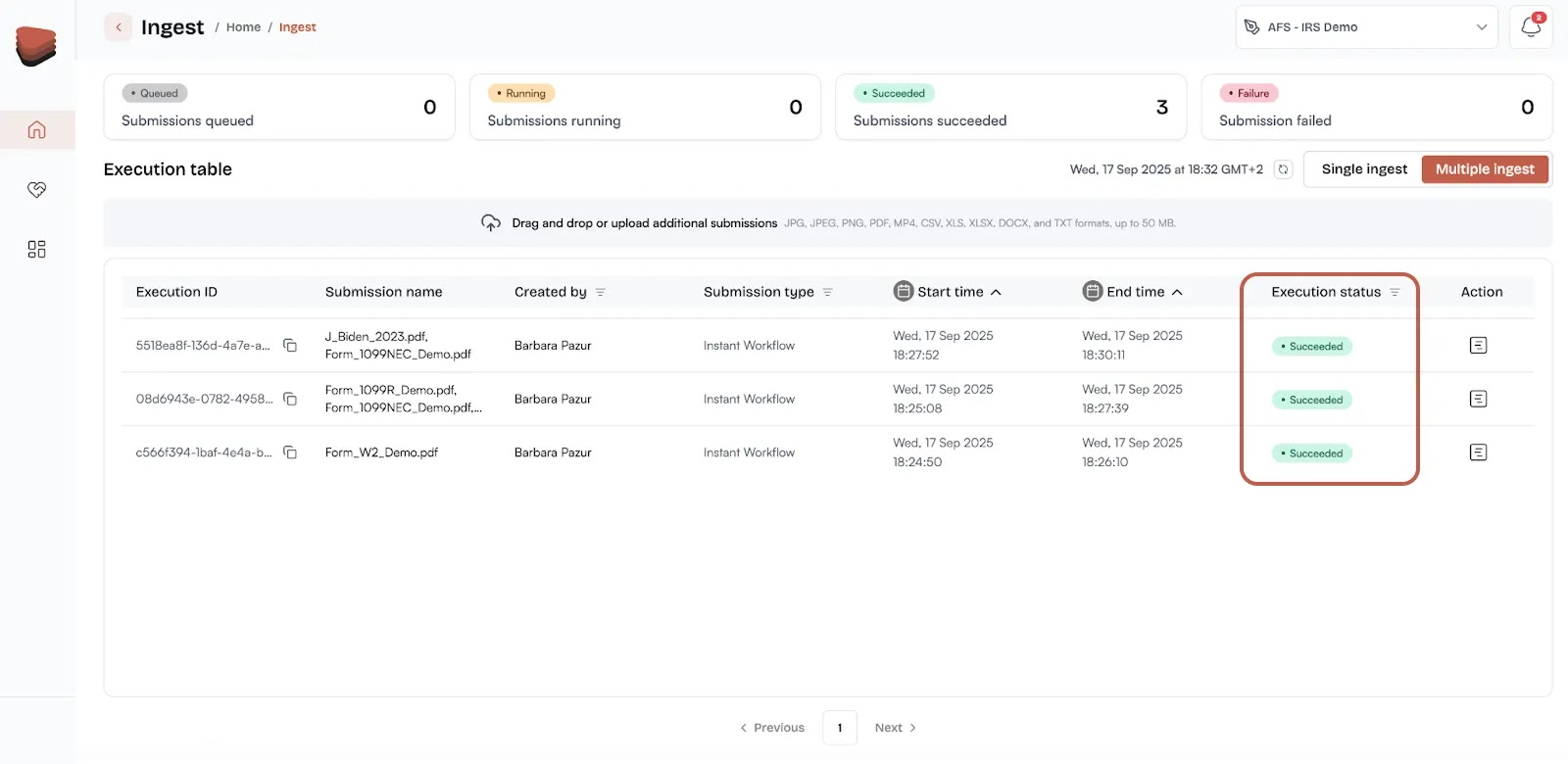
Task: Click the End time calendar icon
Action: pos(1093,291)
